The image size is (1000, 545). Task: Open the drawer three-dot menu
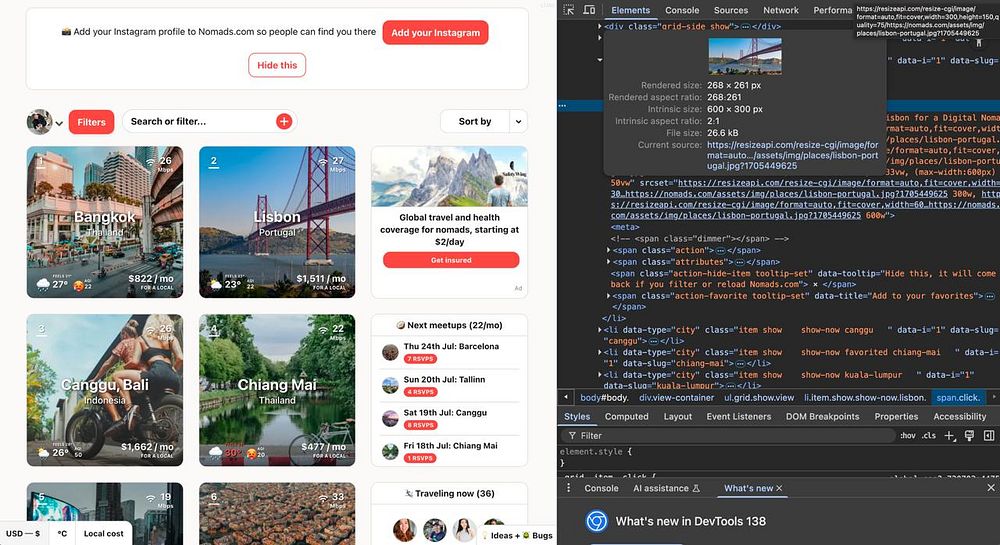[x=568, y=488]
